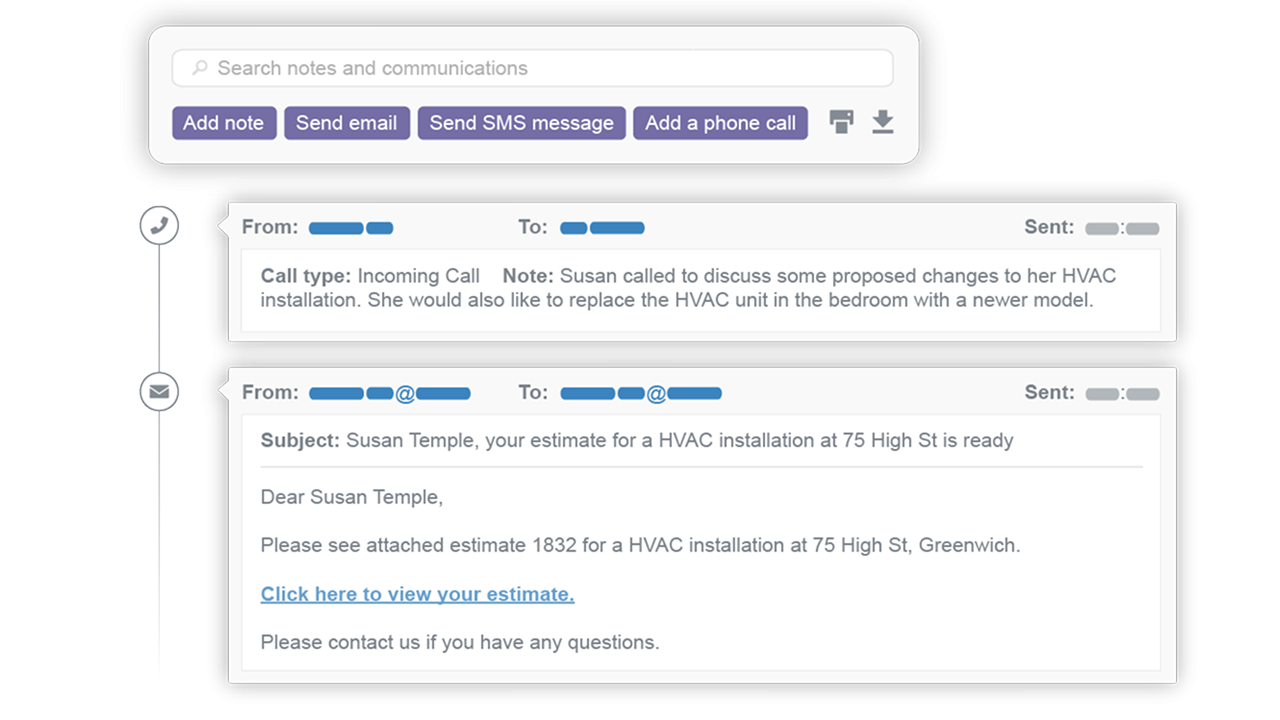Click the Sent timestamp on the call record

[1122, 227]
